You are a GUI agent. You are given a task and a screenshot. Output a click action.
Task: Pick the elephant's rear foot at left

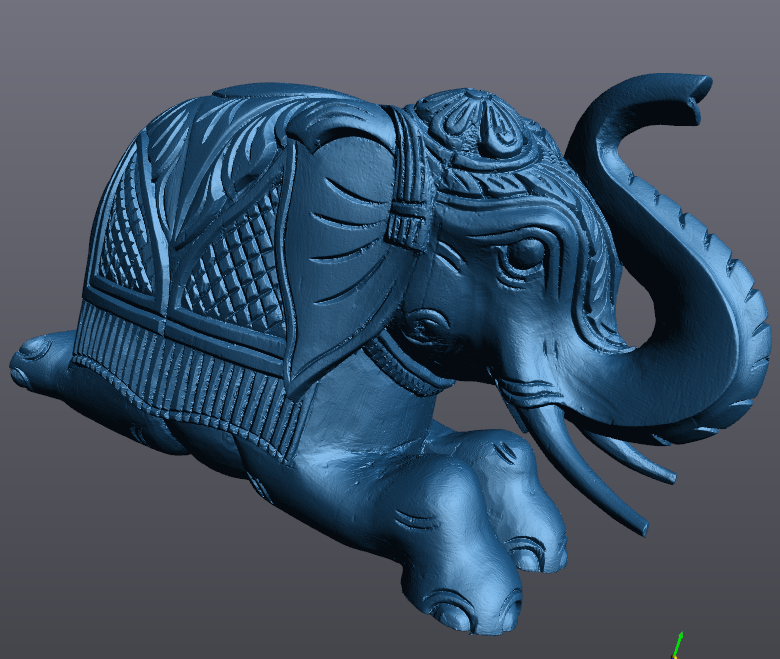pos(35,360)
